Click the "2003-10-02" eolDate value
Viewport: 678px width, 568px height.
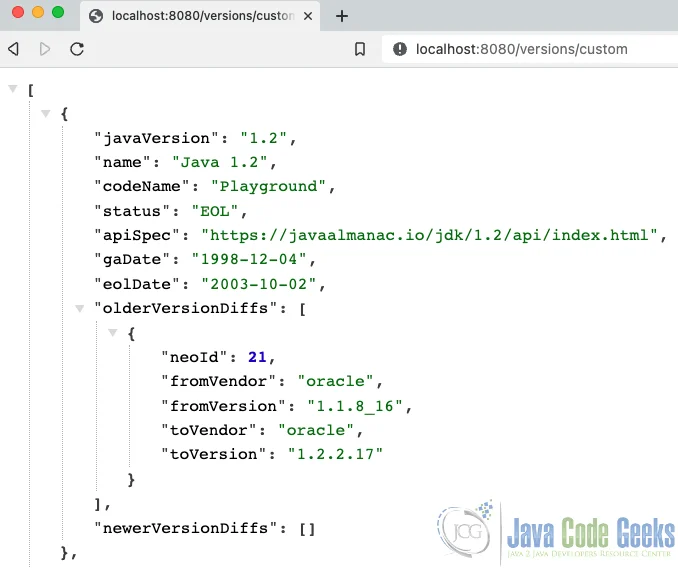259,284
